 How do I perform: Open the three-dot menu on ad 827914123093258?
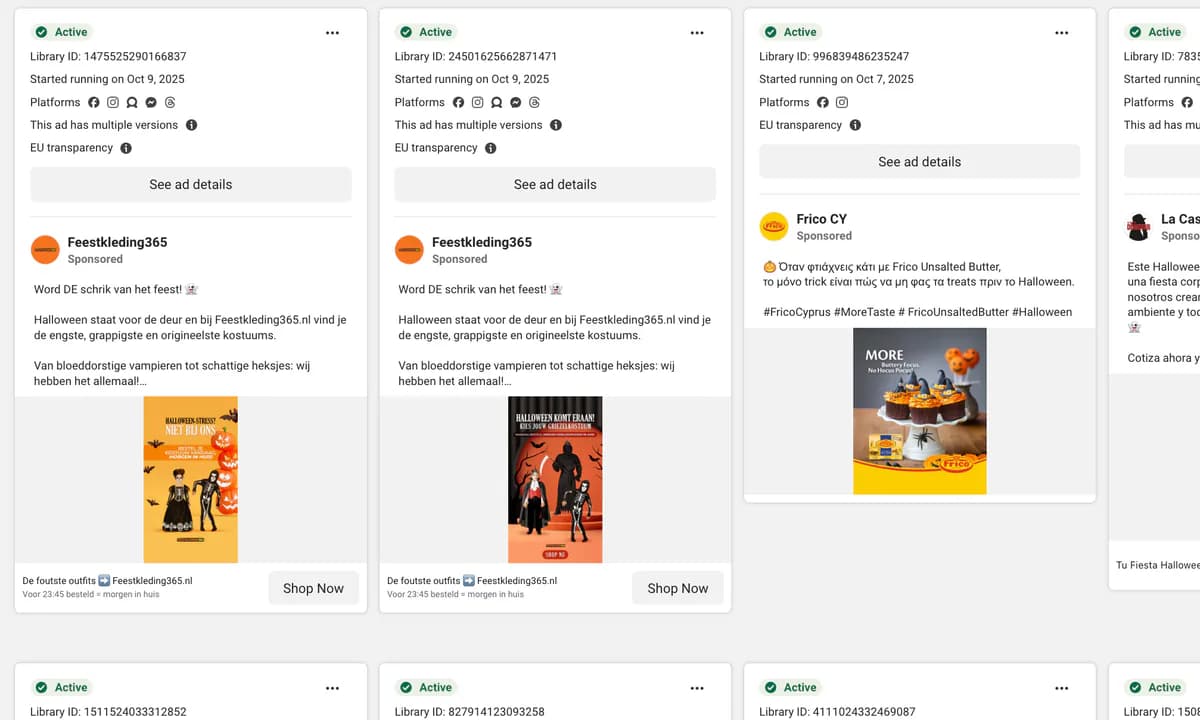coord(697,688)
